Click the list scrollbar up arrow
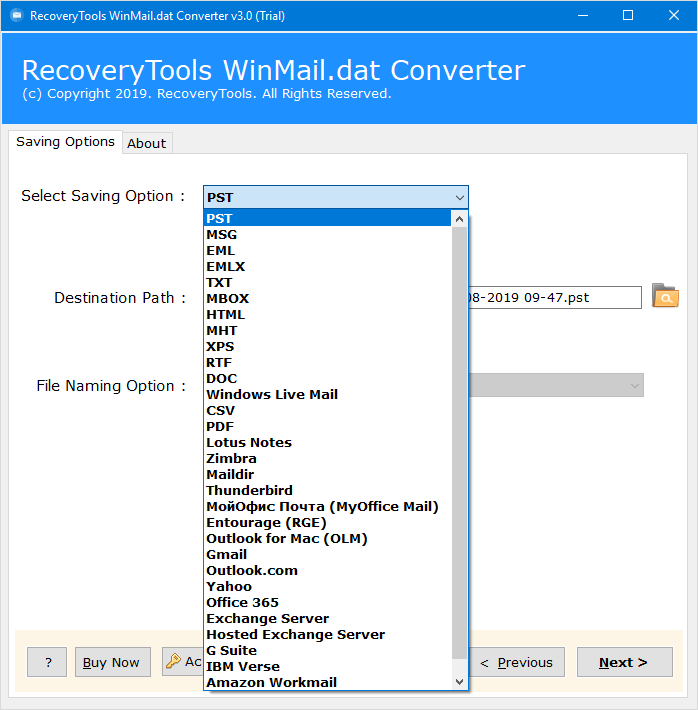 (459, 219)
